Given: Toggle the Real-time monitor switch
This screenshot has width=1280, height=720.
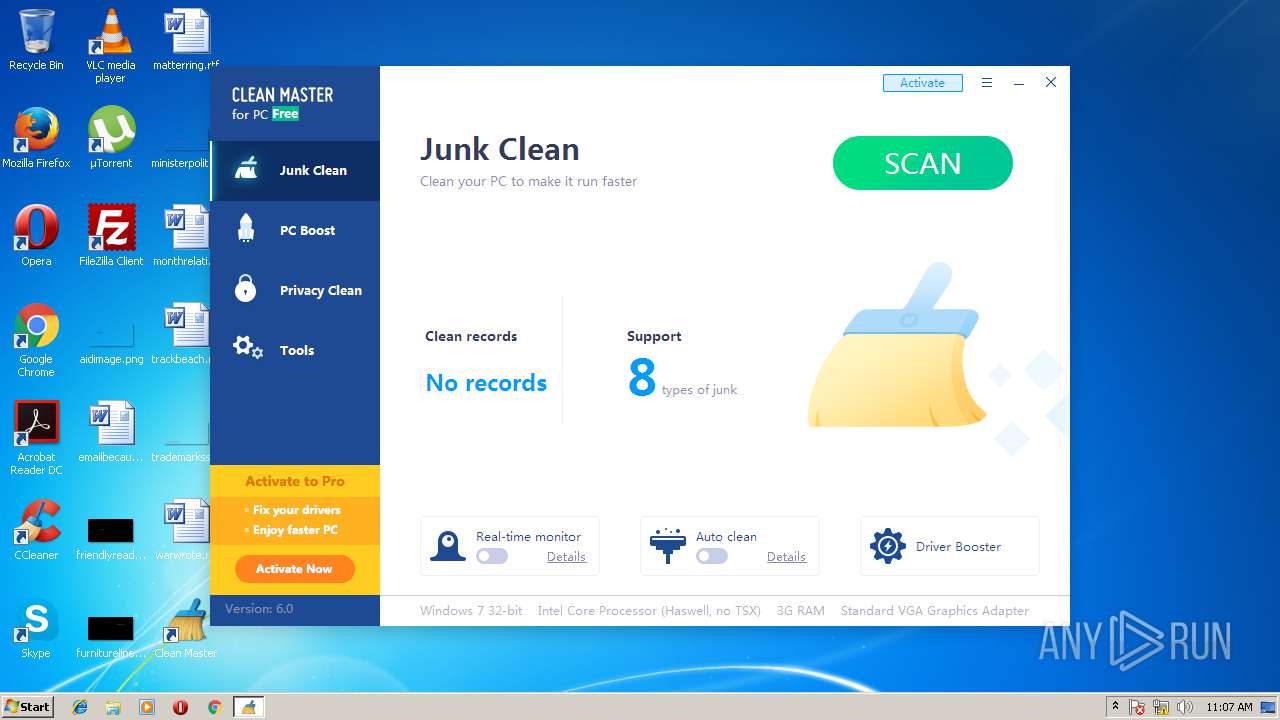Looking at the screenshot, I should coord(492,556).
